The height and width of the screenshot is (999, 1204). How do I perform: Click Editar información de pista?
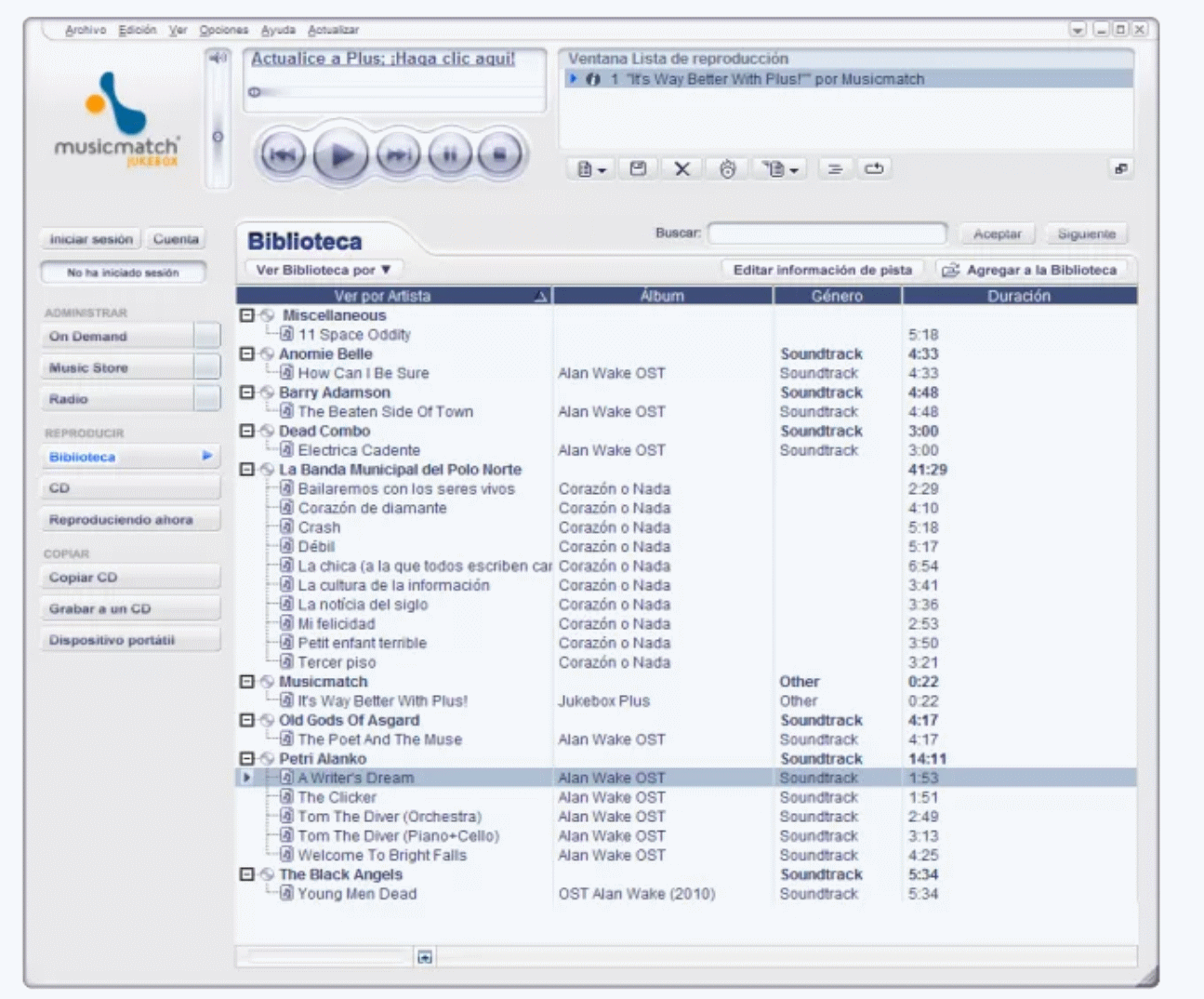coord(823,270)
